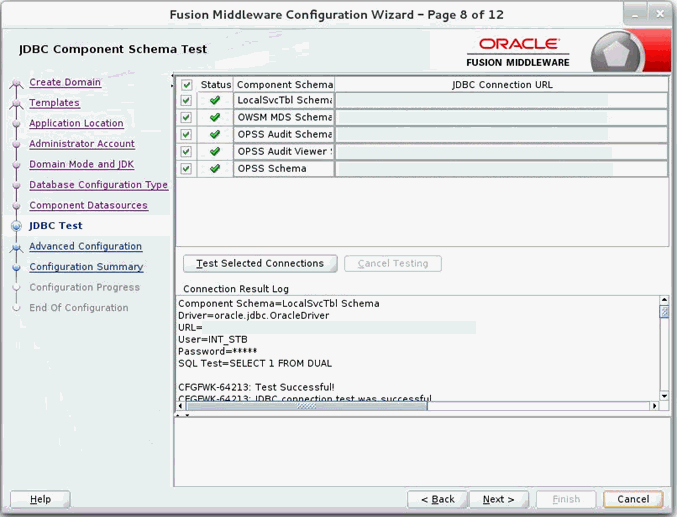Viewport: 677px width, 517px height.
Task: Click green status checkmark for OPSS Audit Viewer
Action: 215,151
